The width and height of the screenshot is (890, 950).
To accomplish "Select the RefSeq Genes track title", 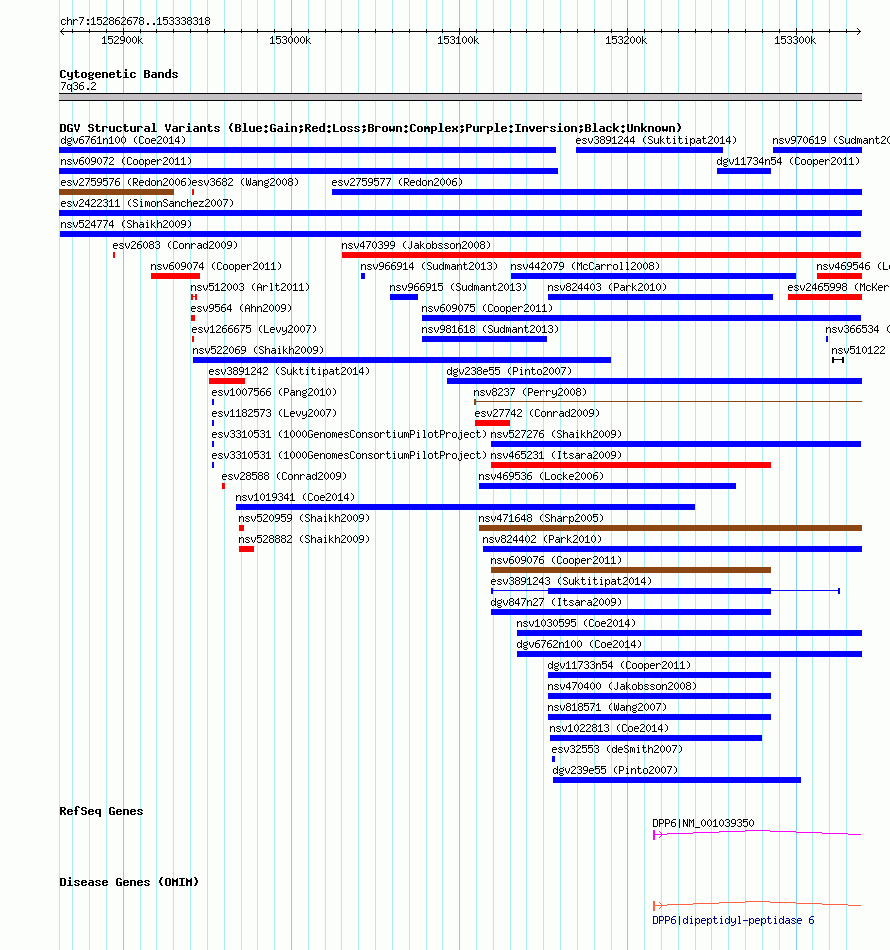I will tap(101, 811).
